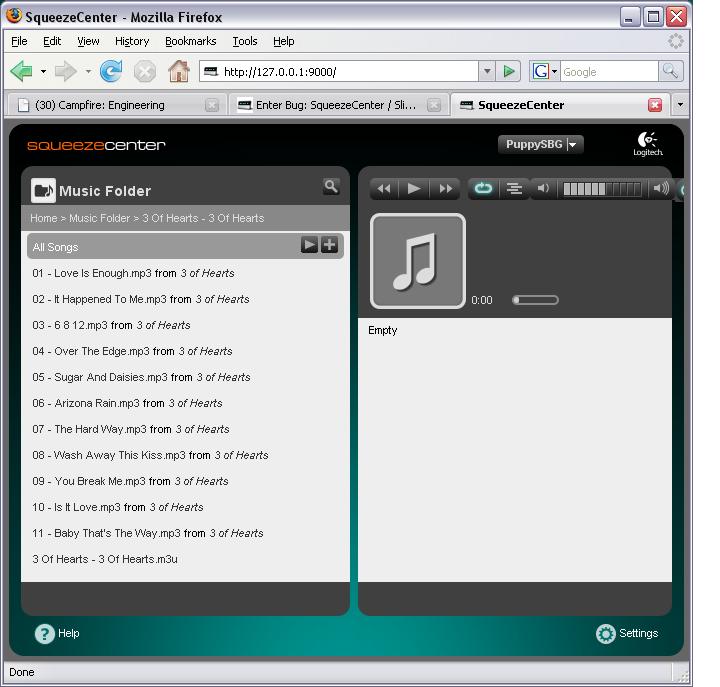Open the Help link
Viewport: 720px width, 687px height.
point(57,633)
